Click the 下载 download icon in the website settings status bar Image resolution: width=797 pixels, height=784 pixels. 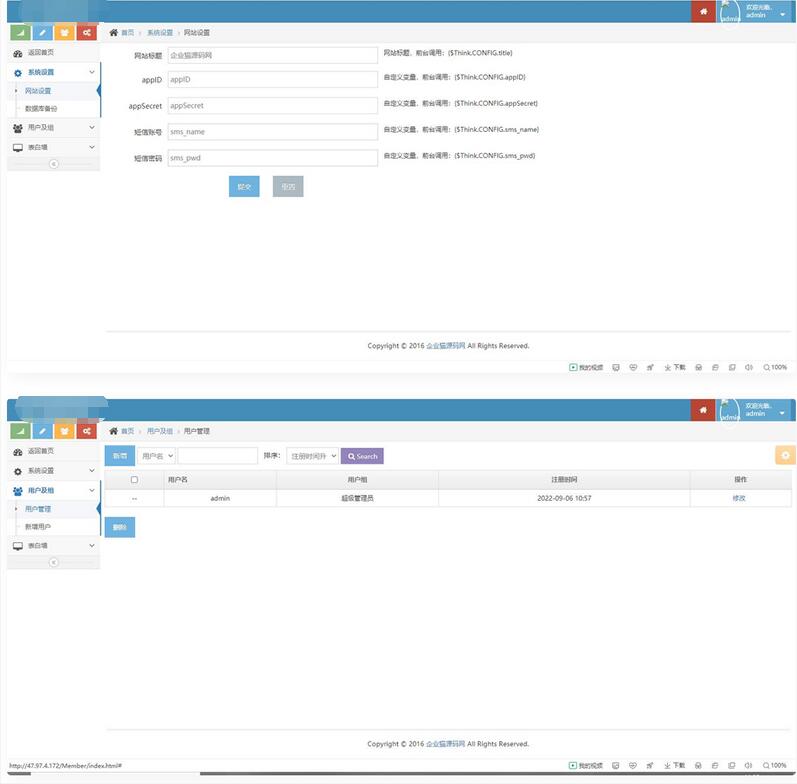pyautogui.click(x=675, y=367)
